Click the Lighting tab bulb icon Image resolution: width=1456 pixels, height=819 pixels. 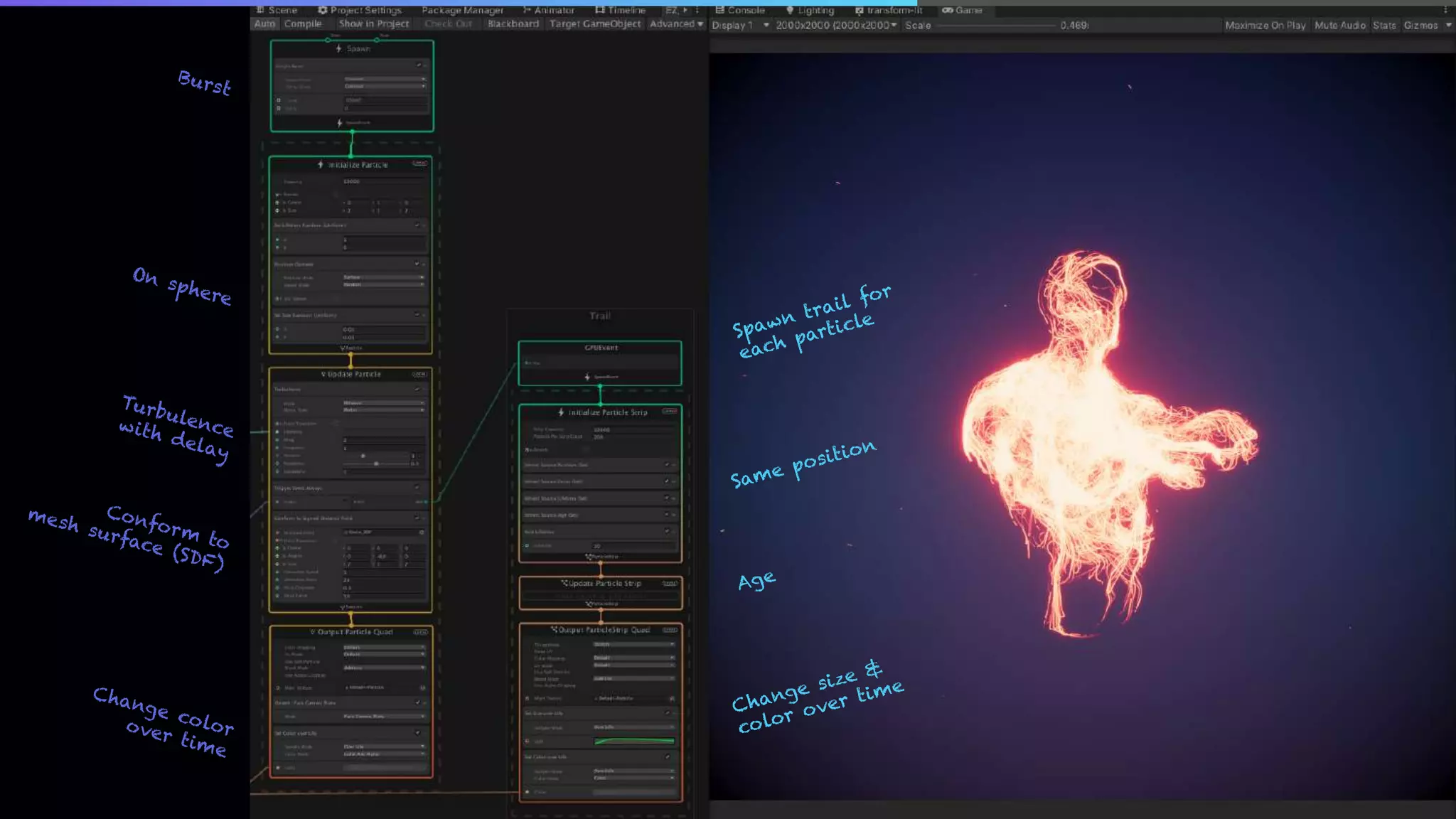tap(789, 10)
